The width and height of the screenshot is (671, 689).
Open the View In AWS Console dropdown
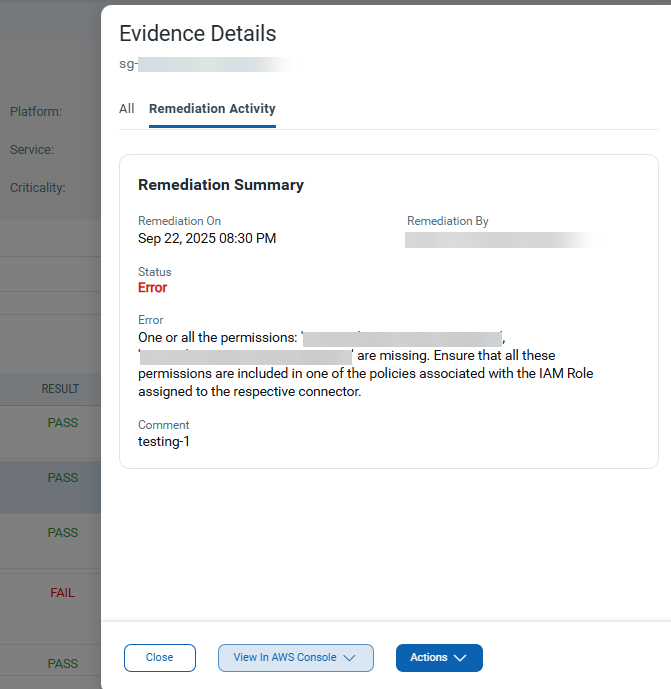(295, 658)
